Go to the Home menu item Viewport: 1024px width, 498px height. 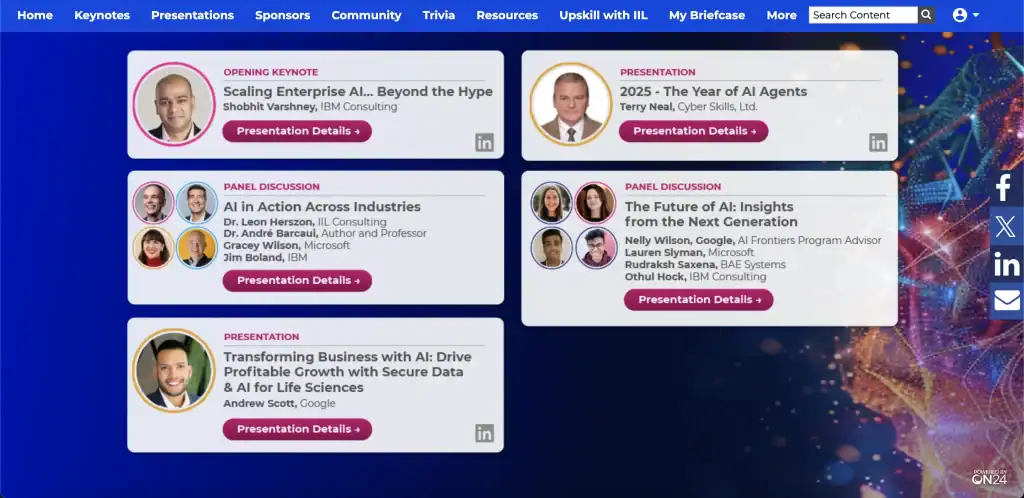pyautogui.click(x=35, y=15)
